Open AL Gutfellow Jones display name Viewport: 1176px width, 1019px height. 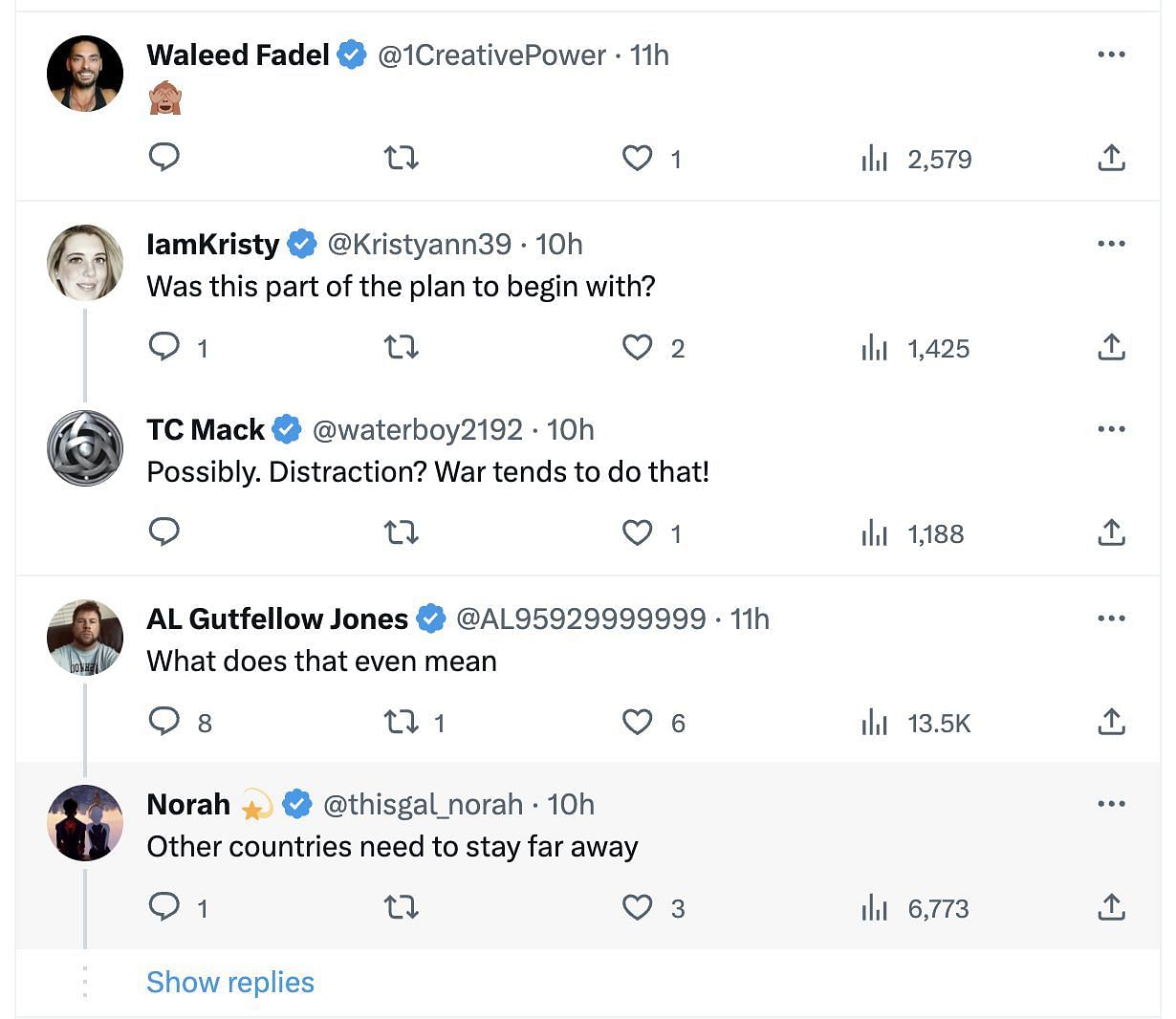277,619
